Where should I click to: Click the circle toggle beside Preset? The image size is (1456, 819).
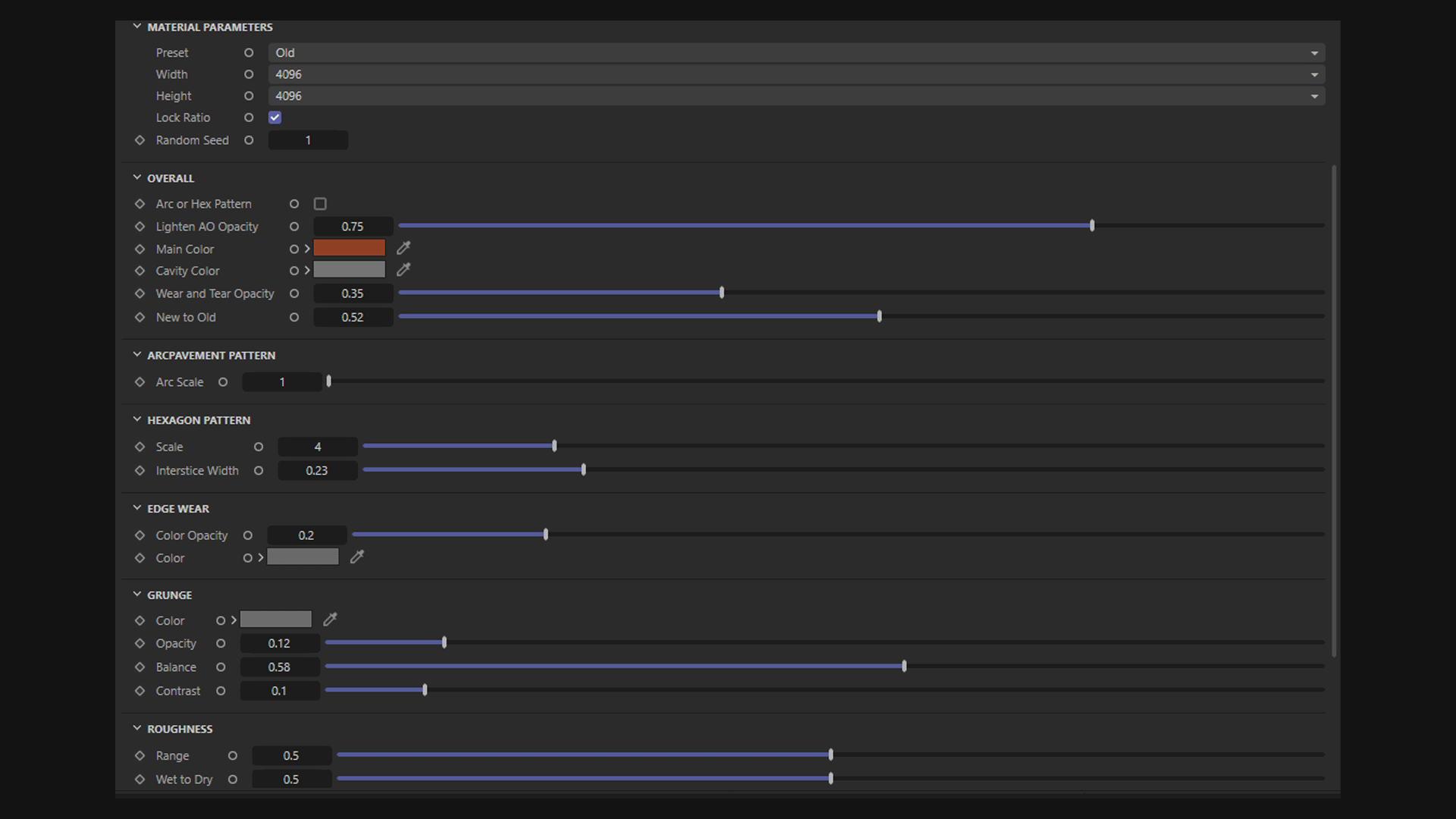pos(249,53)
